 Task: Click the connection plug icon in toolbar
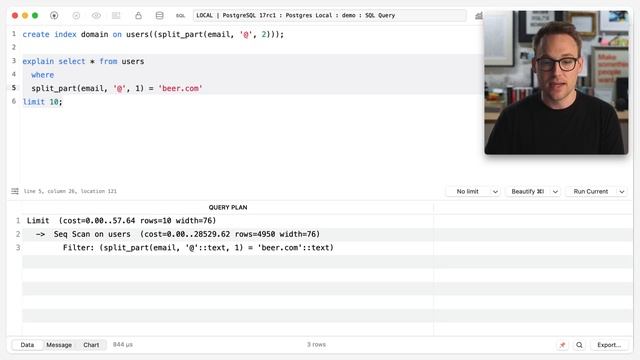tap(54, 16)
